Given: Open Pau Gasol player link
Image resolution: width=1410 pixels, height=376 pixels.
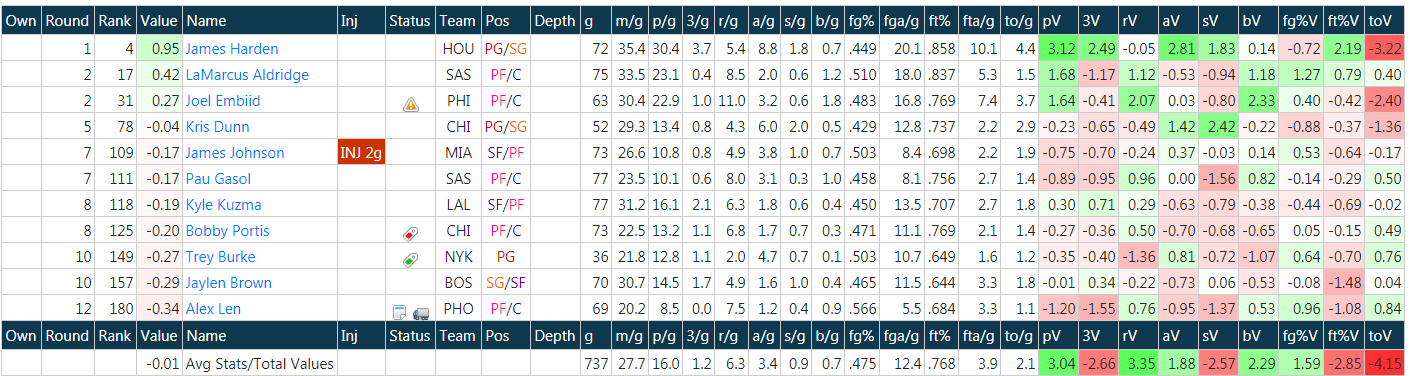Looking at the screenshot, I should pyautogui.click(x=219, y=179).
